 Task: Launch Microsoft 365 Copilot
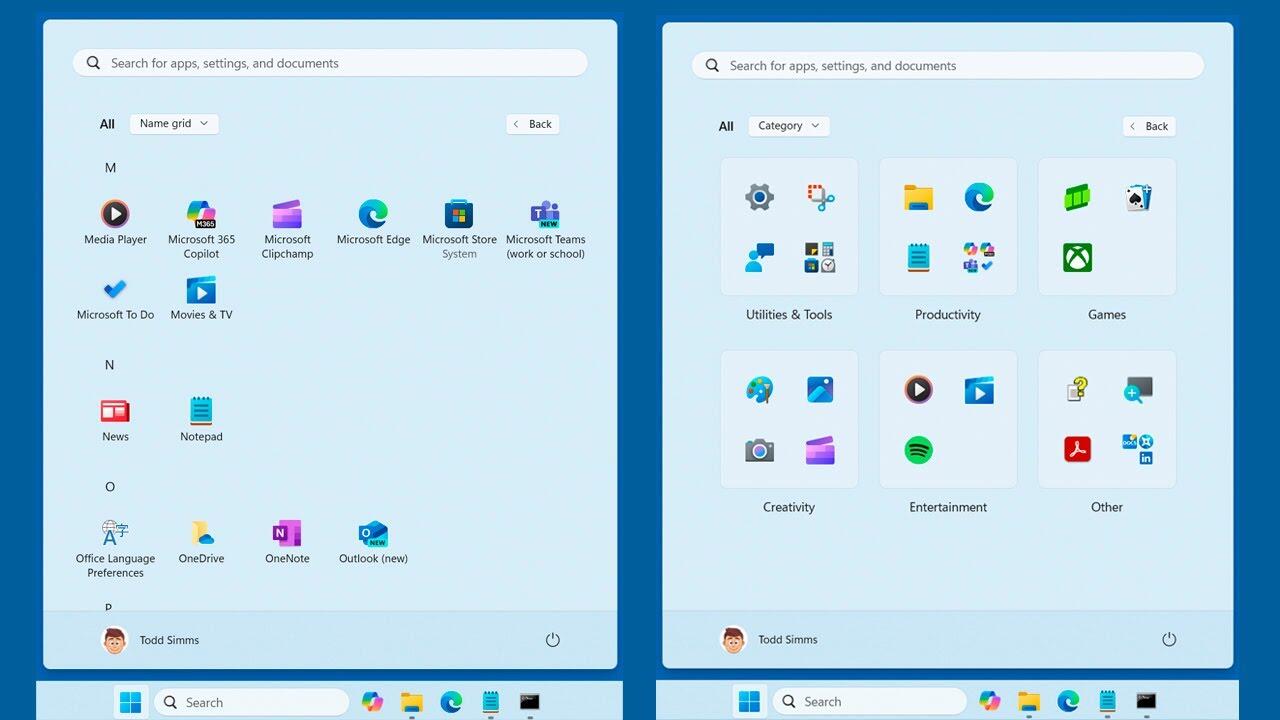[201, 229]
